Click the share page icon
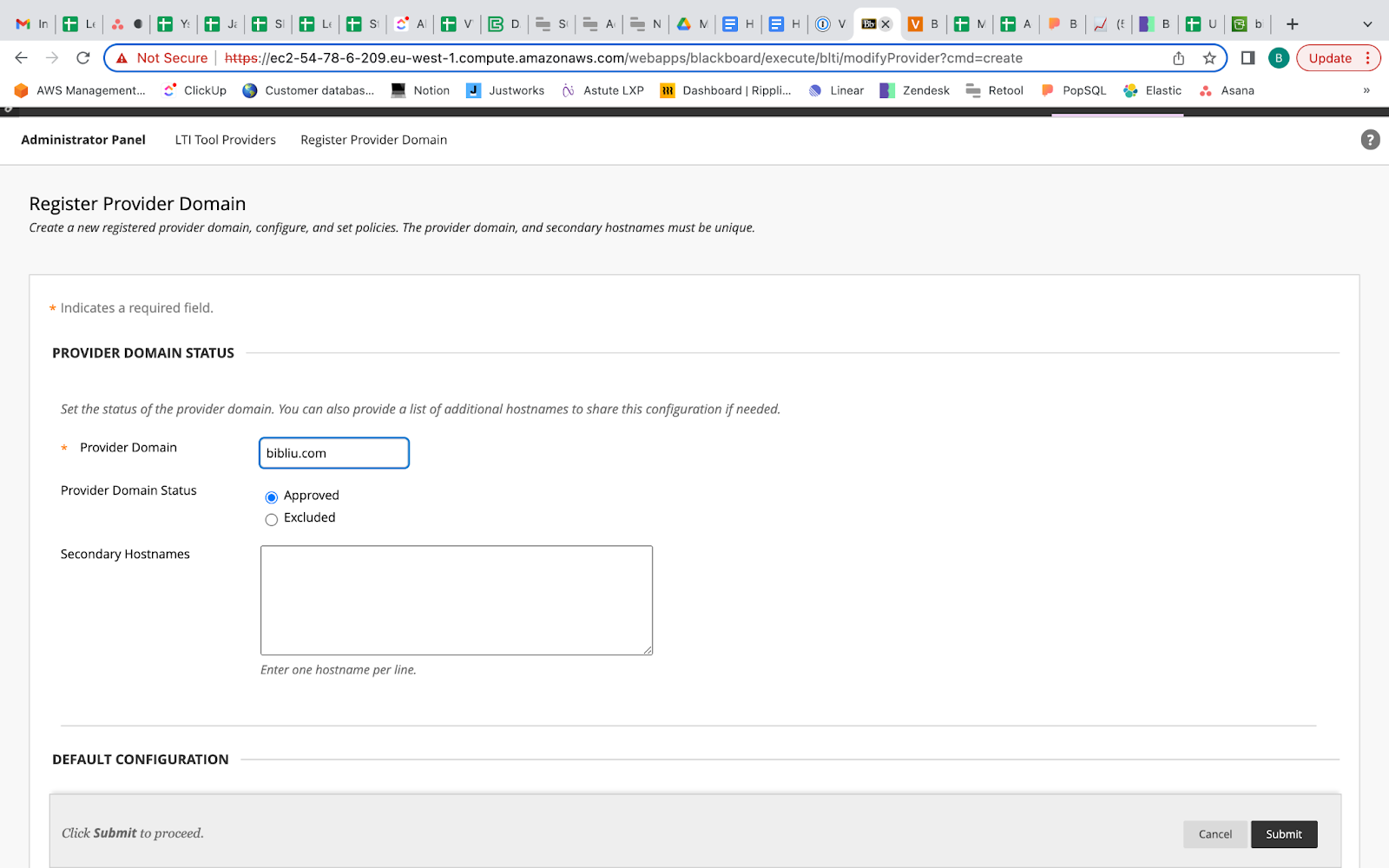 (1178, 58)
